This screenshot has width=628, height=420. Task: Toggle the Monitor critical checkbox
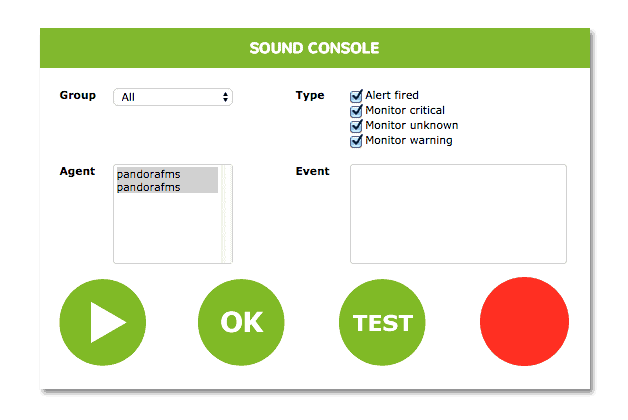point(356,111)
